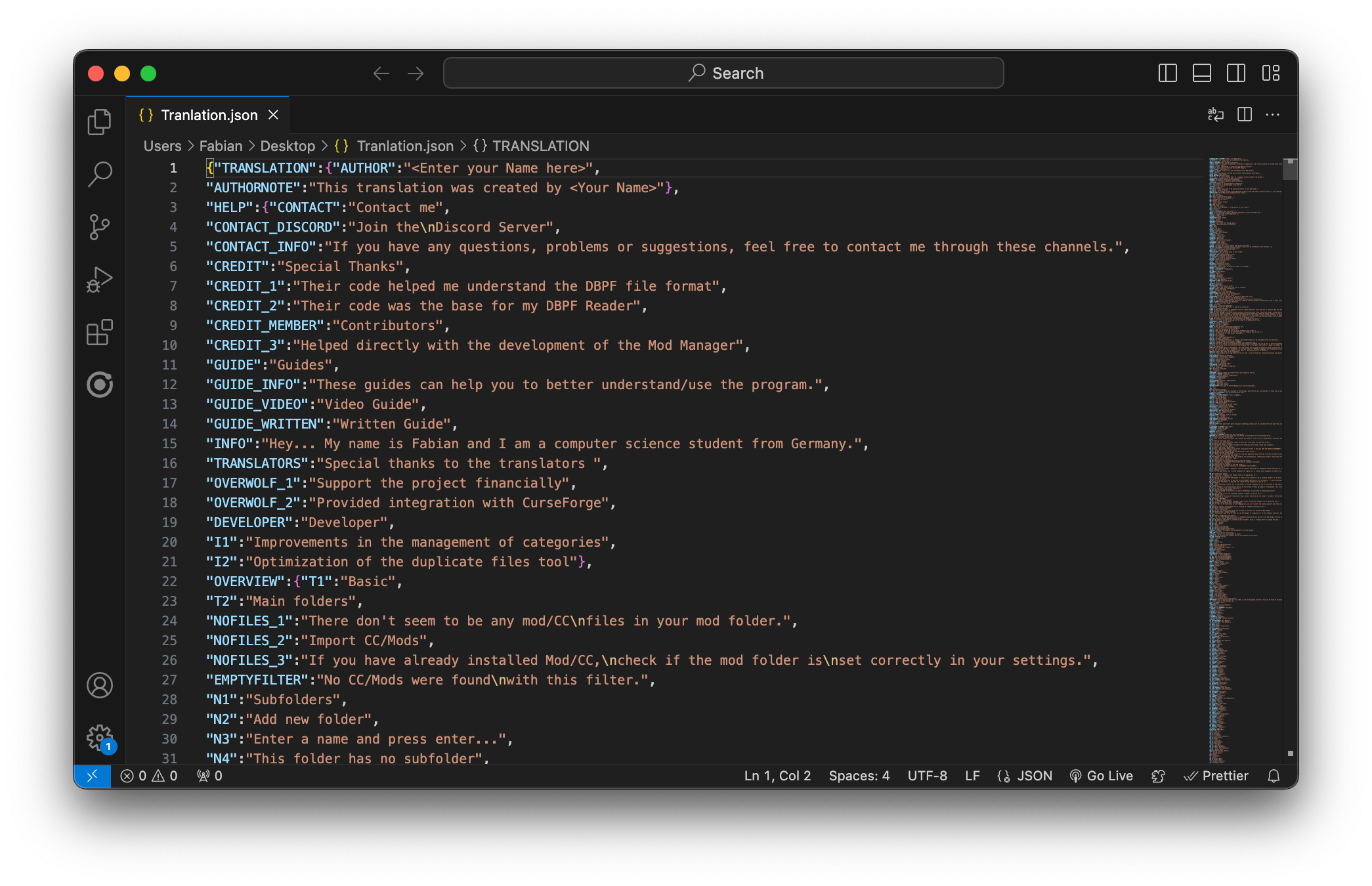Viewport: 1372px width, 886px height.
Task: Click Ln 1, Col 2 position indicator
Action: click(x=777, y=776)
